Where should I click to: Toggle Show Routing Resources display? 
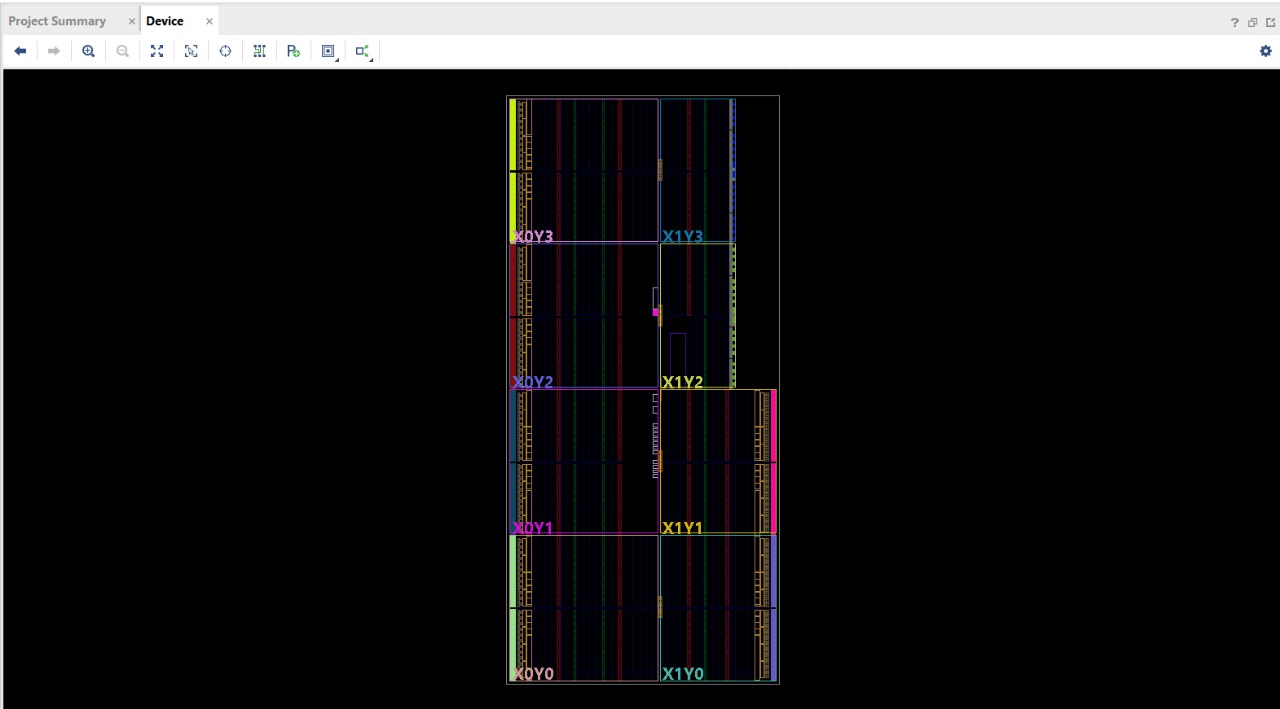pos(259,51)
